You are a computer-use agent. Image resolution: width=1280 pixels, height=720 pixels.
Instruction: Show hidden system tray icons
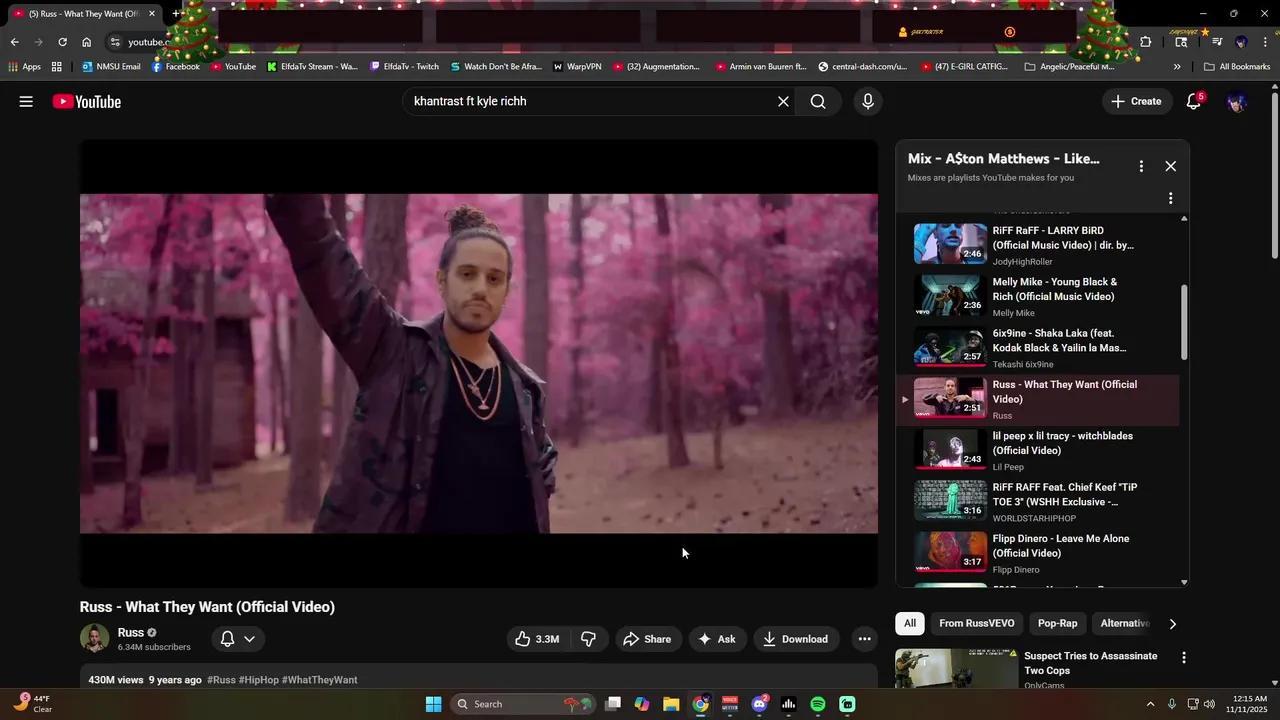coord(1150,704)
